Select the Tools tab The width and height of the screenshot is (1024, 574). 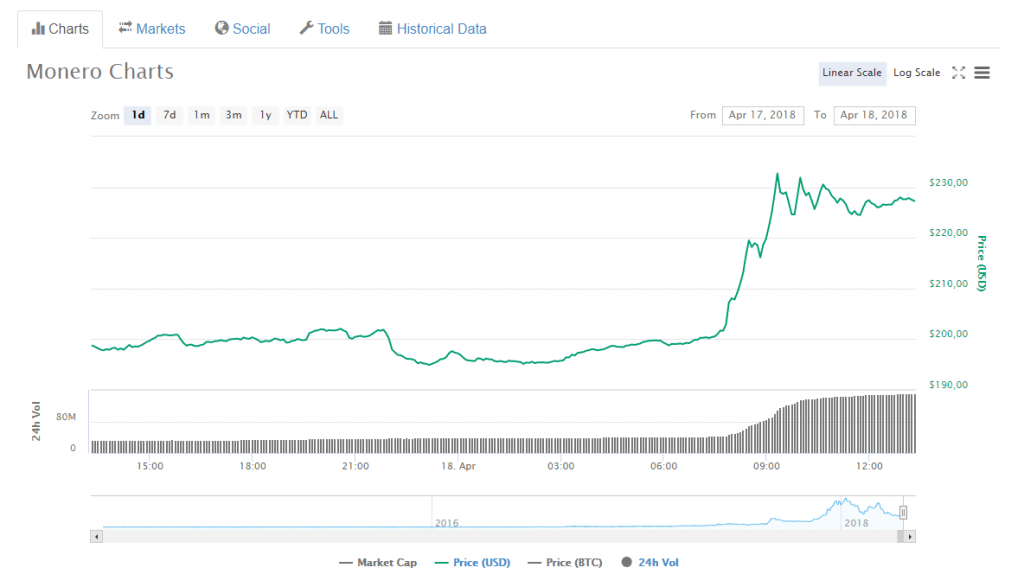324,29
